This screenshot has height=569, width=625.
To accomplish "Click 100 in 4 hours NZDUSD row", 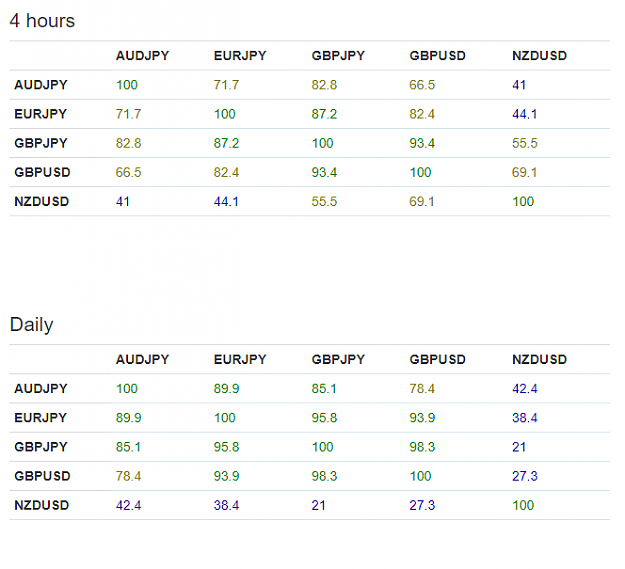I will click(523, 201).
